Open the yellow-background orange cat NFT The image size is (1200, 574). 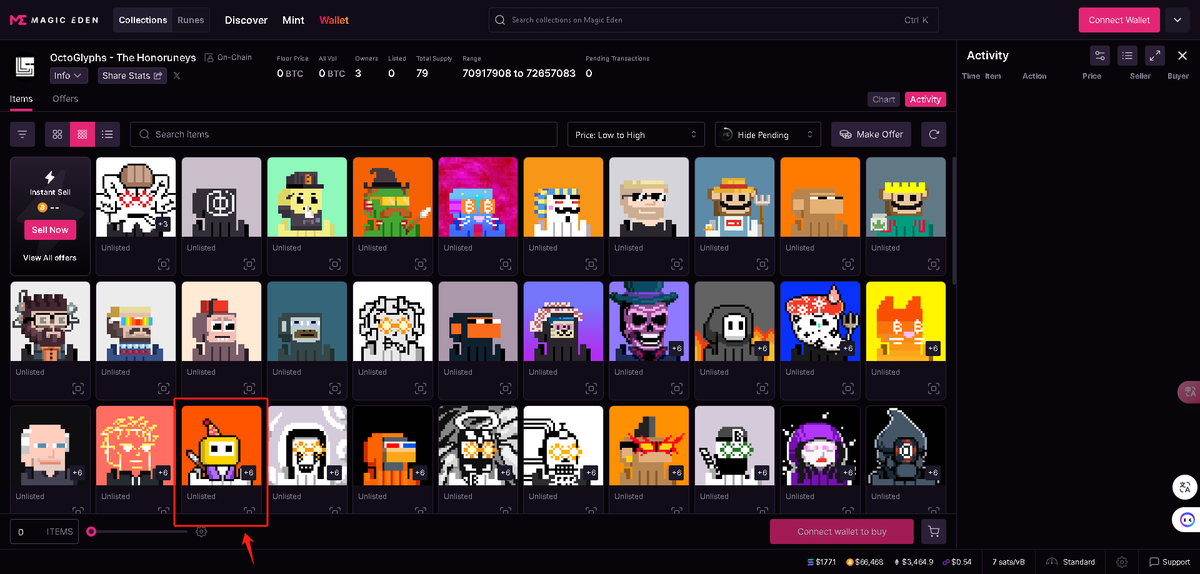pyautogui.click(x=906, y=321)
